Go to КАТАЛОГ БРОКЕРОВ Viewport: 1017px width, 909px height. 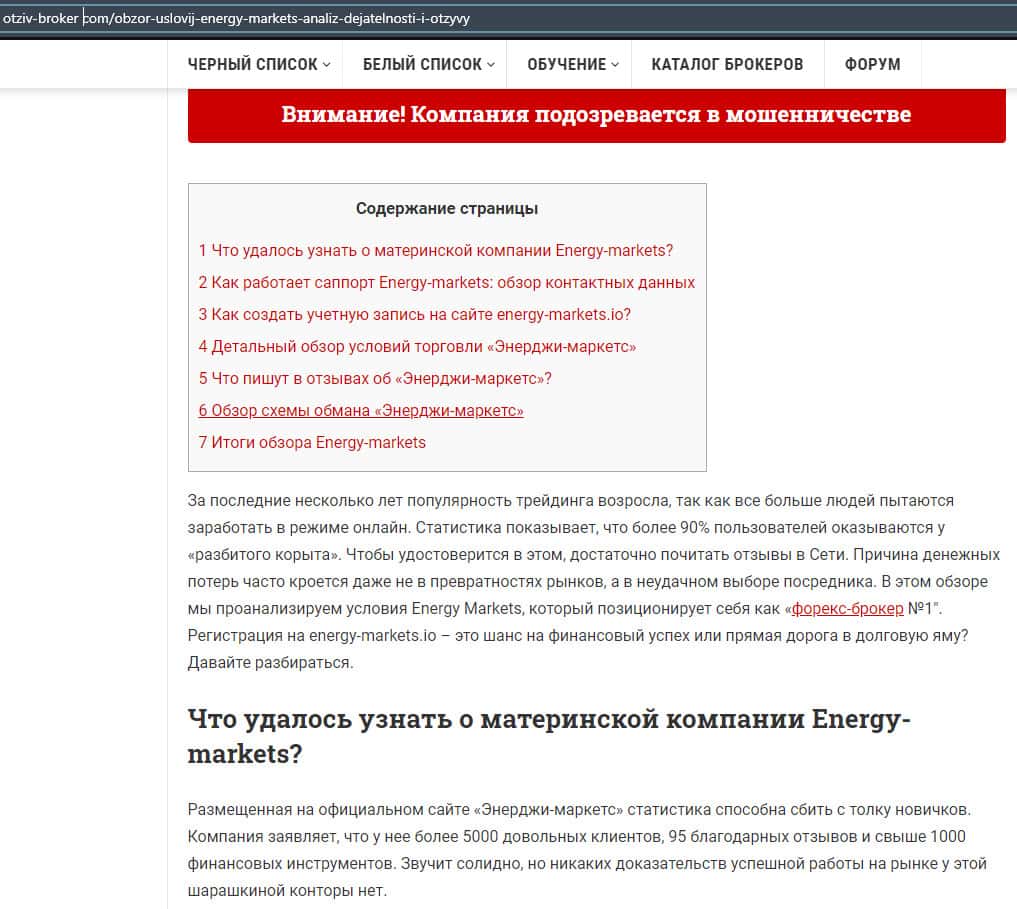pos(727,64)
